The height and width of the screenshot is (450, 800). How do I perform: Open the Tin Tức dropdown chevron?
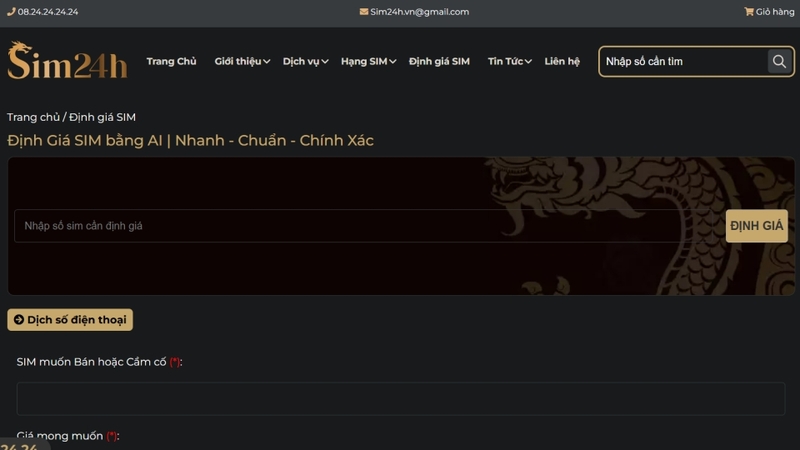point(528,62)
